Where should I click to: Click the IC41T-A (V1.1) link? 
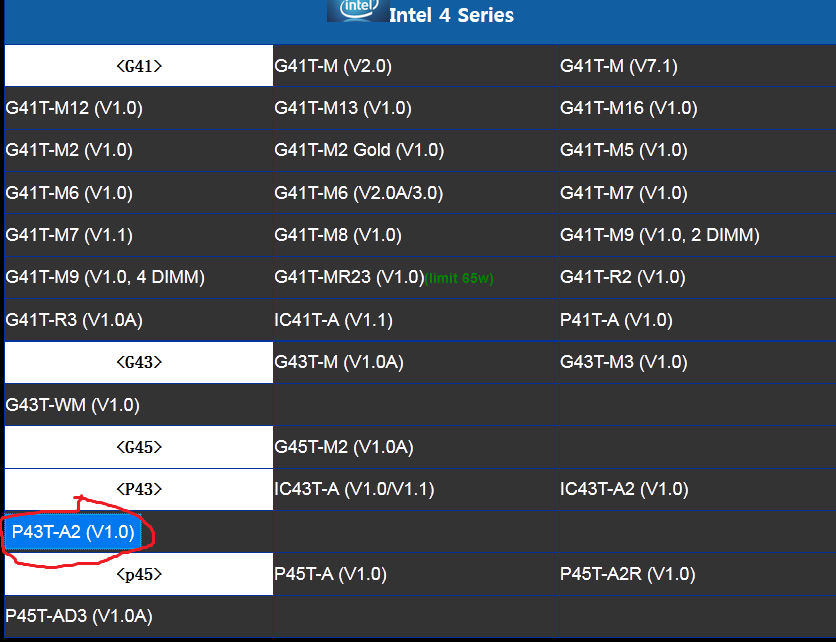[333, 320]
